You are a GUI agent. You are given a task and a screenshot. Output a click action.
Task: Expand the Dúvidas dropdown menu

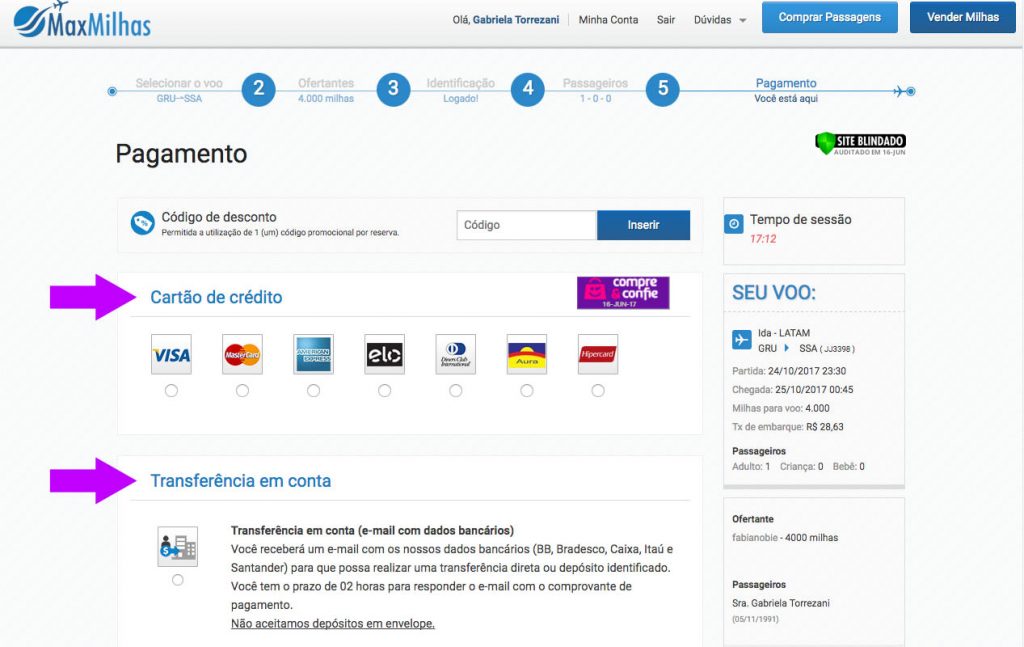[719, 20]
